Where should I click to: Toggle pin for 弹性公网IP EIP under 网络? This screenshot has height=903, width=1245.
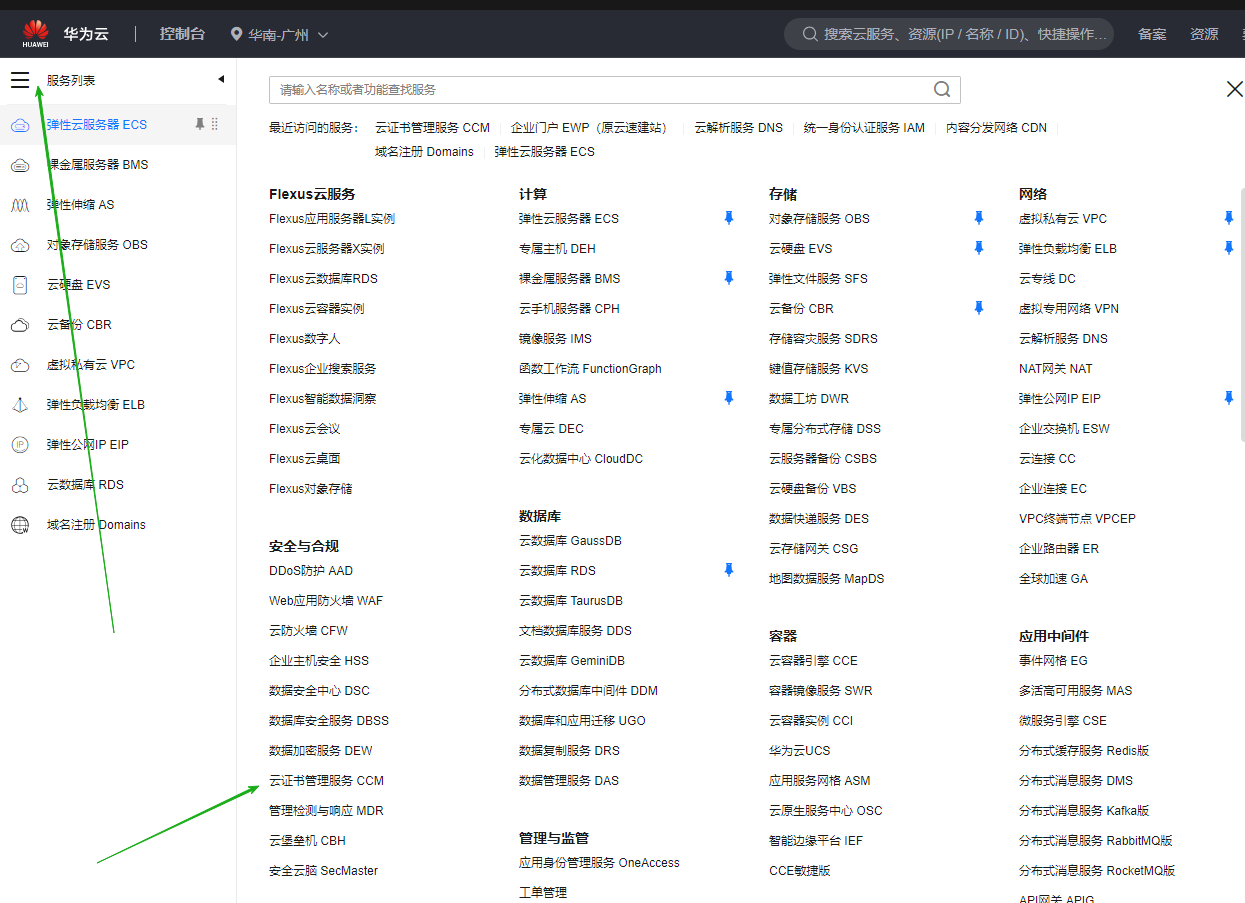(1229, 398)
